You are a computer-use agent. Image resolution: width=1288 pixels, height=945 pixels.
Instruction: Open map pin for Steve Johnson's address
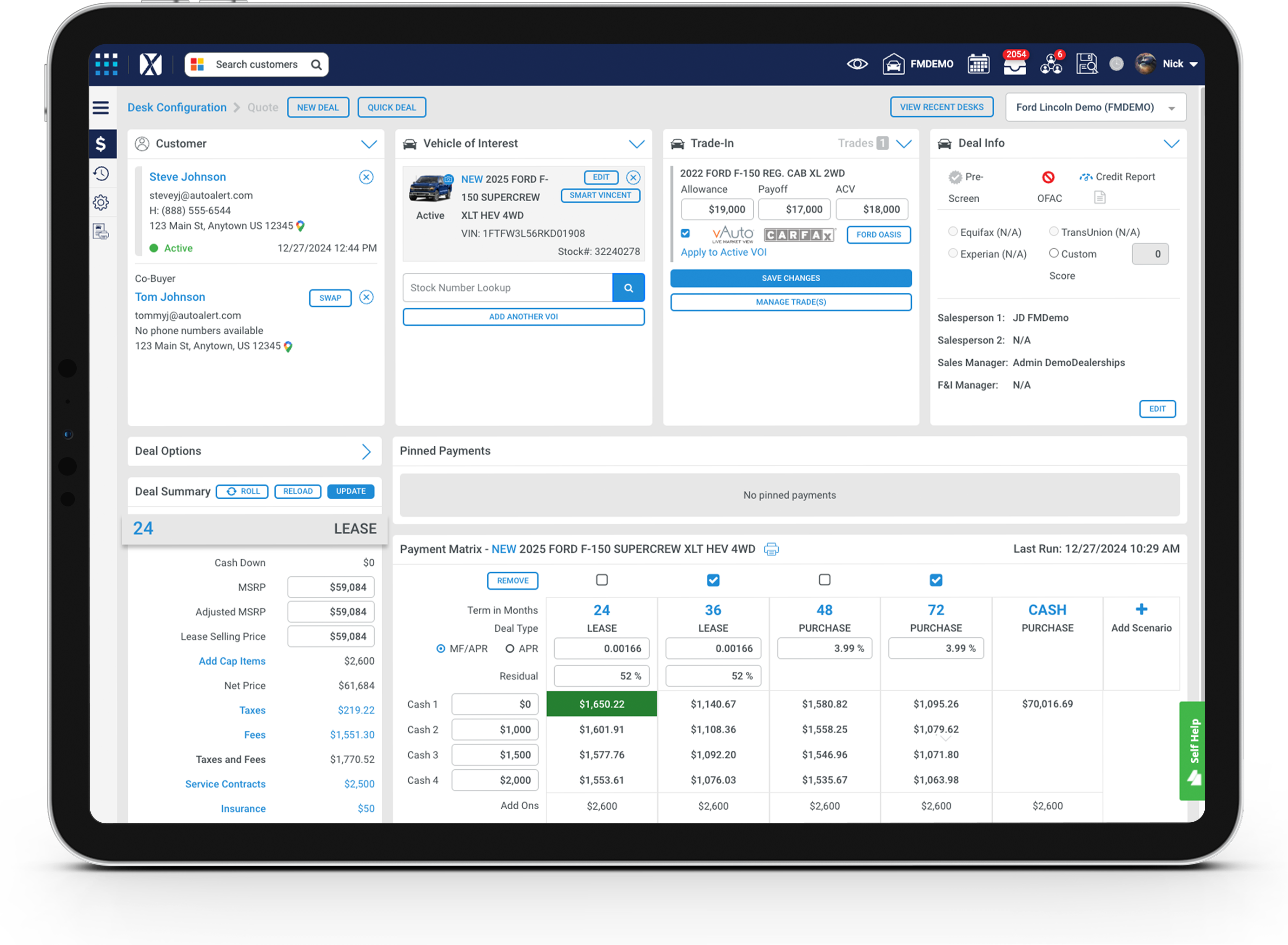[300, 226]
